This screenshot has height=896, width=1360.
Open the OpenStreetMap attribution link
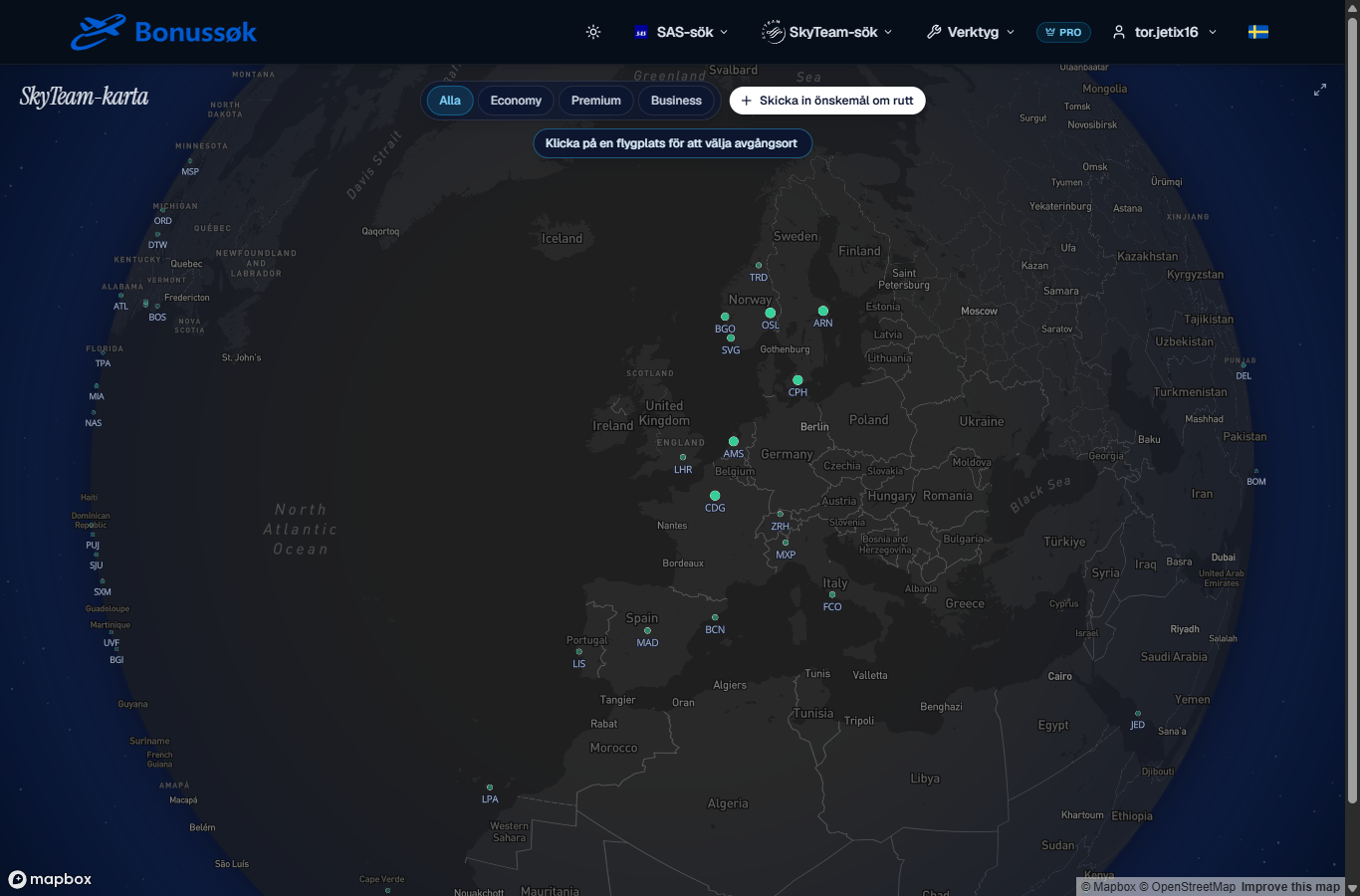[1187, 887]
